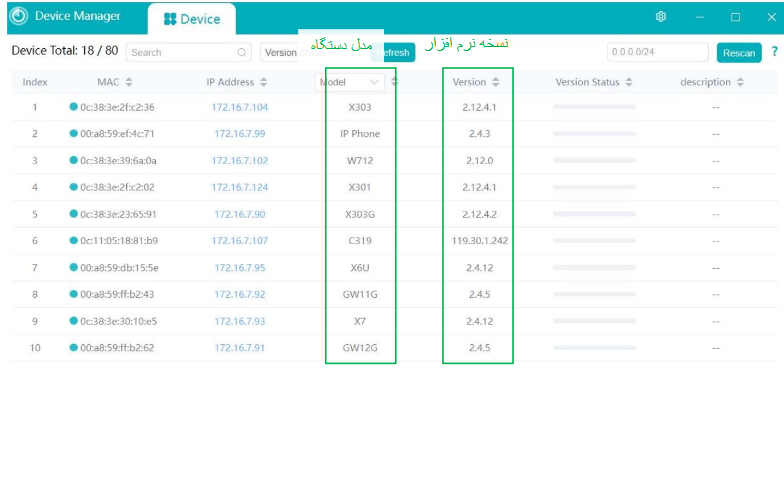Click the Device Manager logo icon
784x493 pixels.
[19, 16]
